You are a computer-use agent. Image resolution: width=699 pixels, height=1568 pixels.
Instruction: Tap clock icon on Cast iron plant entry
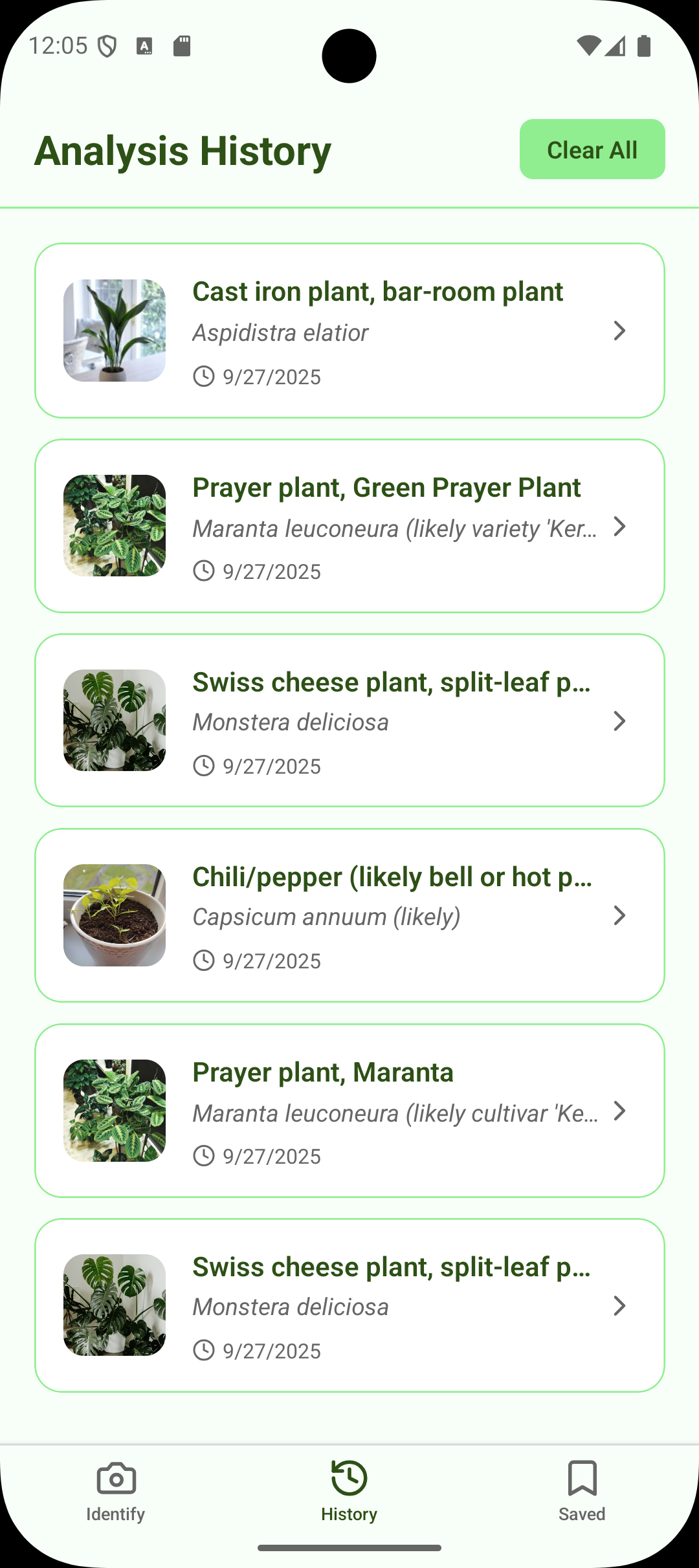pyautogui.click(x=204, y=376)
